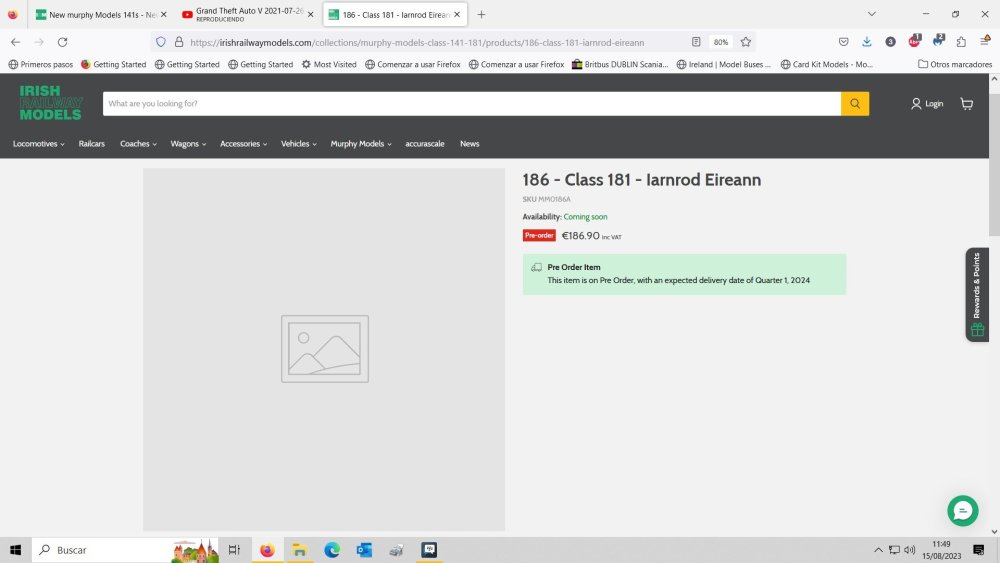This screenshot has width=1000, height=563.
Task: Click the product search input field
Action: (470, 104)
